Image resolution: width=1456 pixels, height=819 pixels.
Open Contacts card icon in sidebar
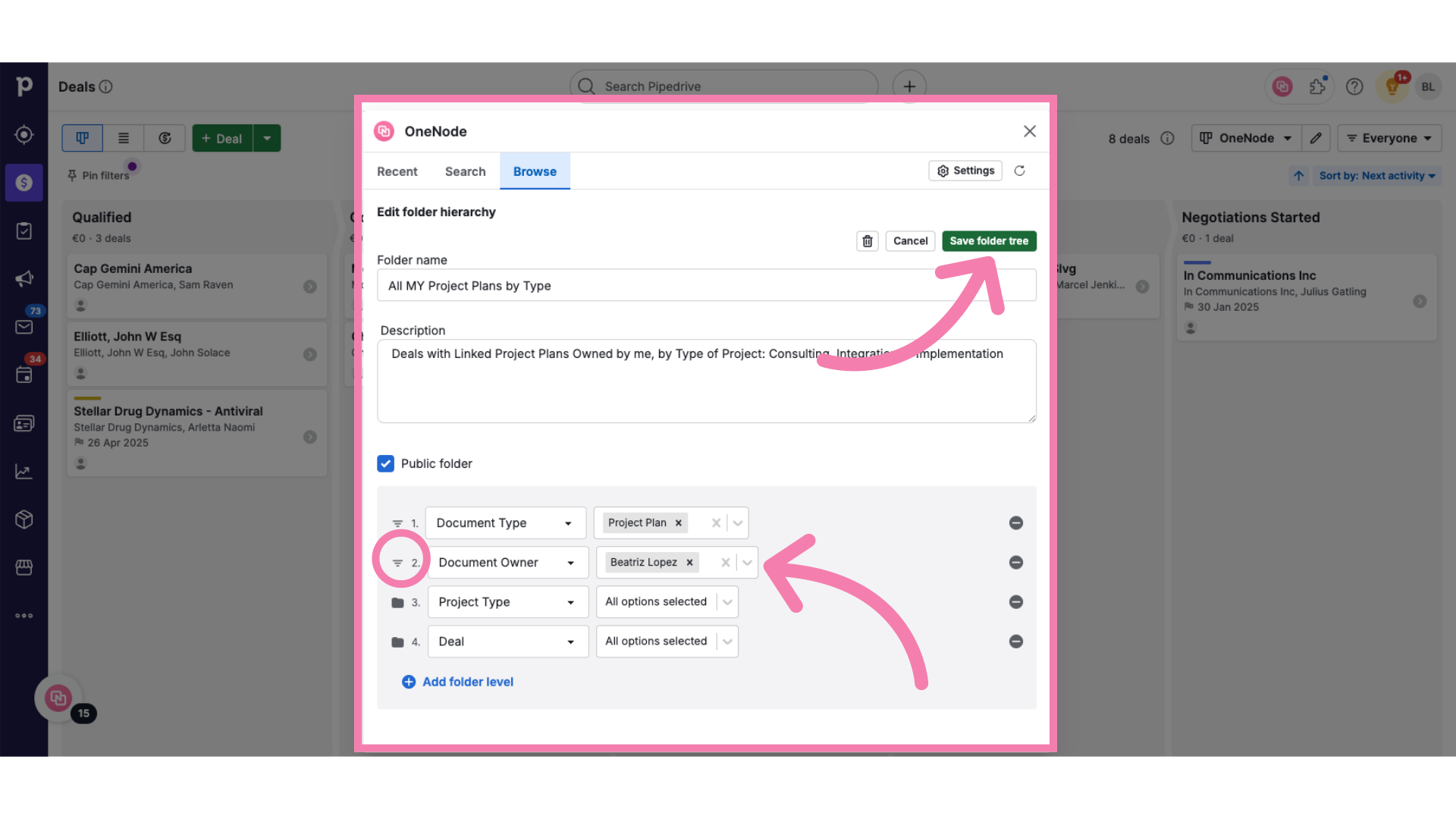coord(24,423)
